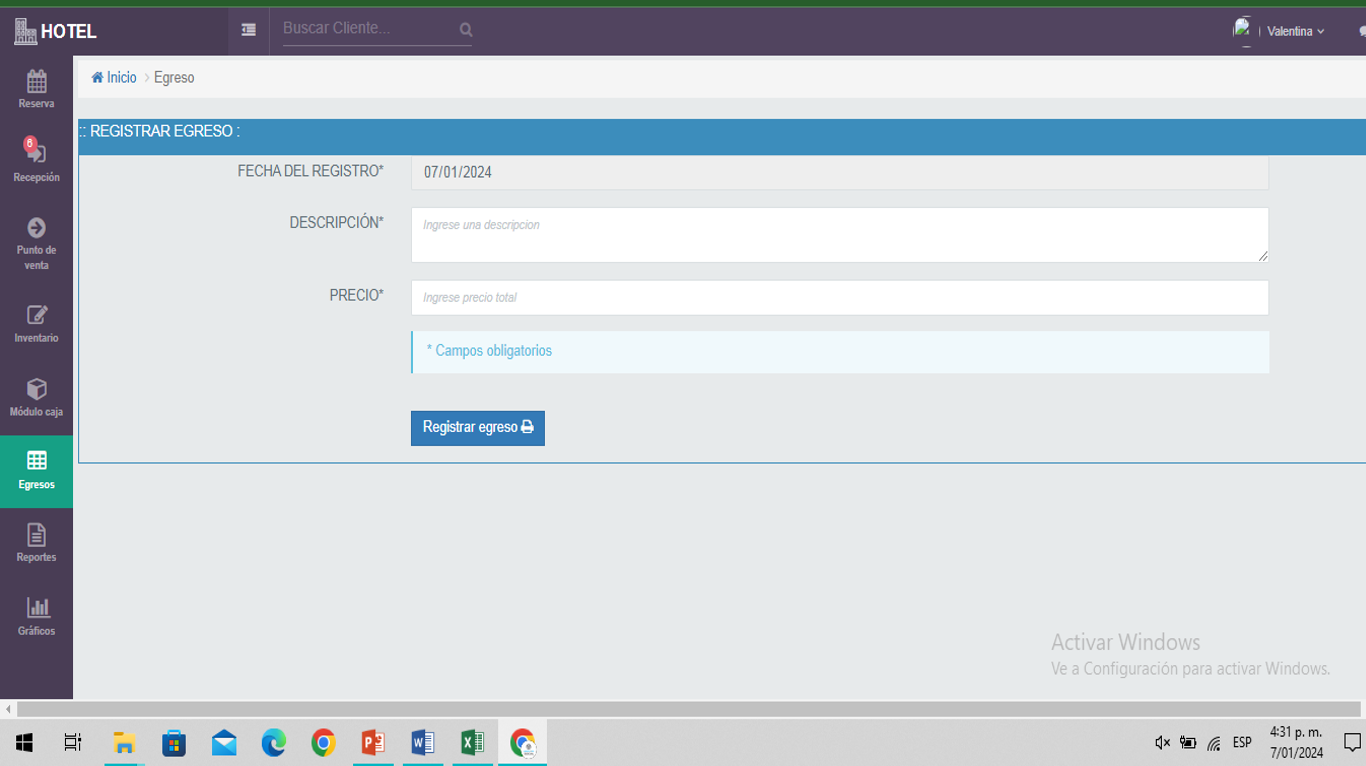This screenshot has width=1366, height=766.
Task: Open File Explorer from taskbar
Action: [x=124, y=743]
